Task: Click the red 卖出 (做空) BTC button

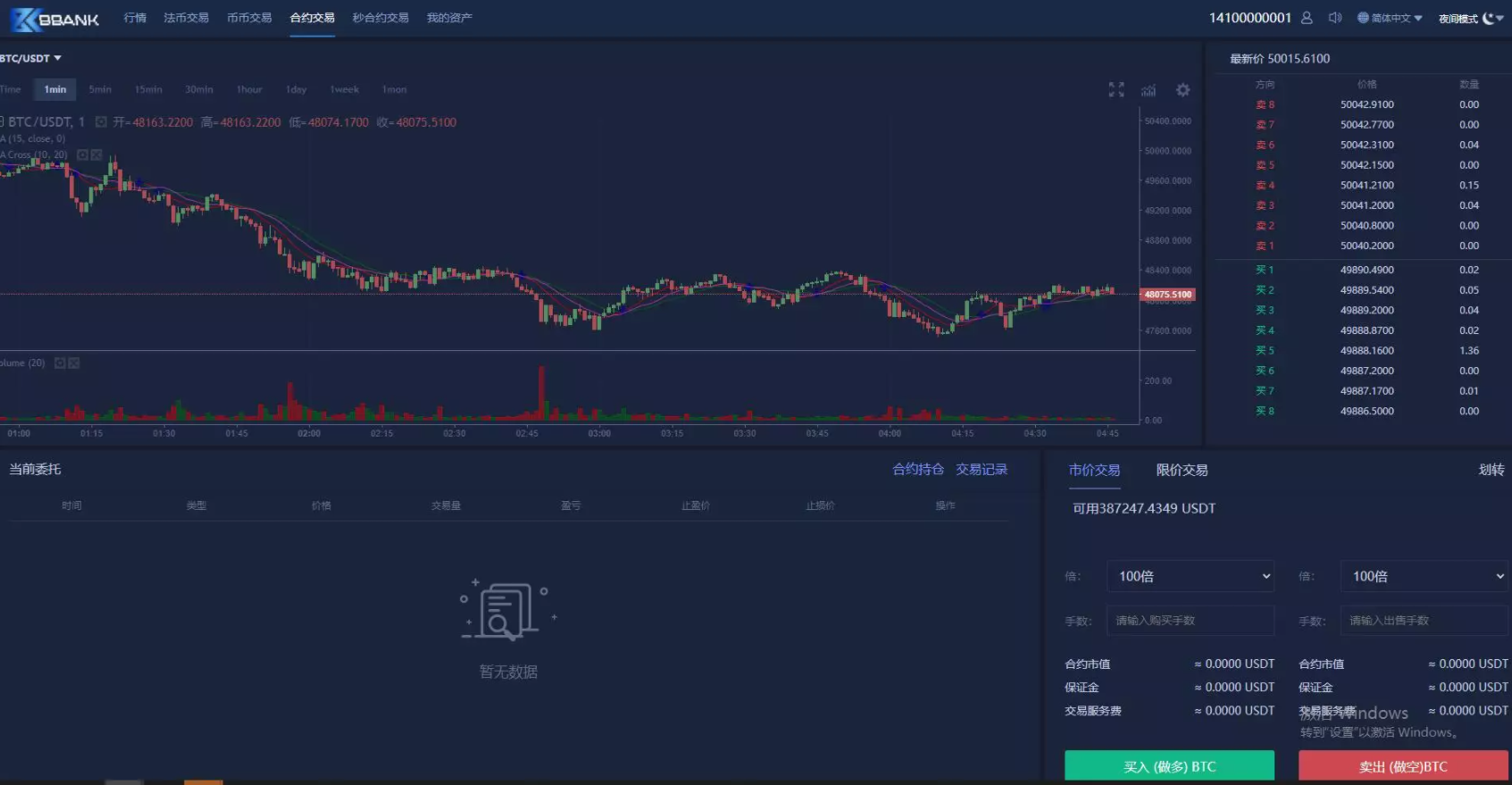Action: click(1402, 766)
